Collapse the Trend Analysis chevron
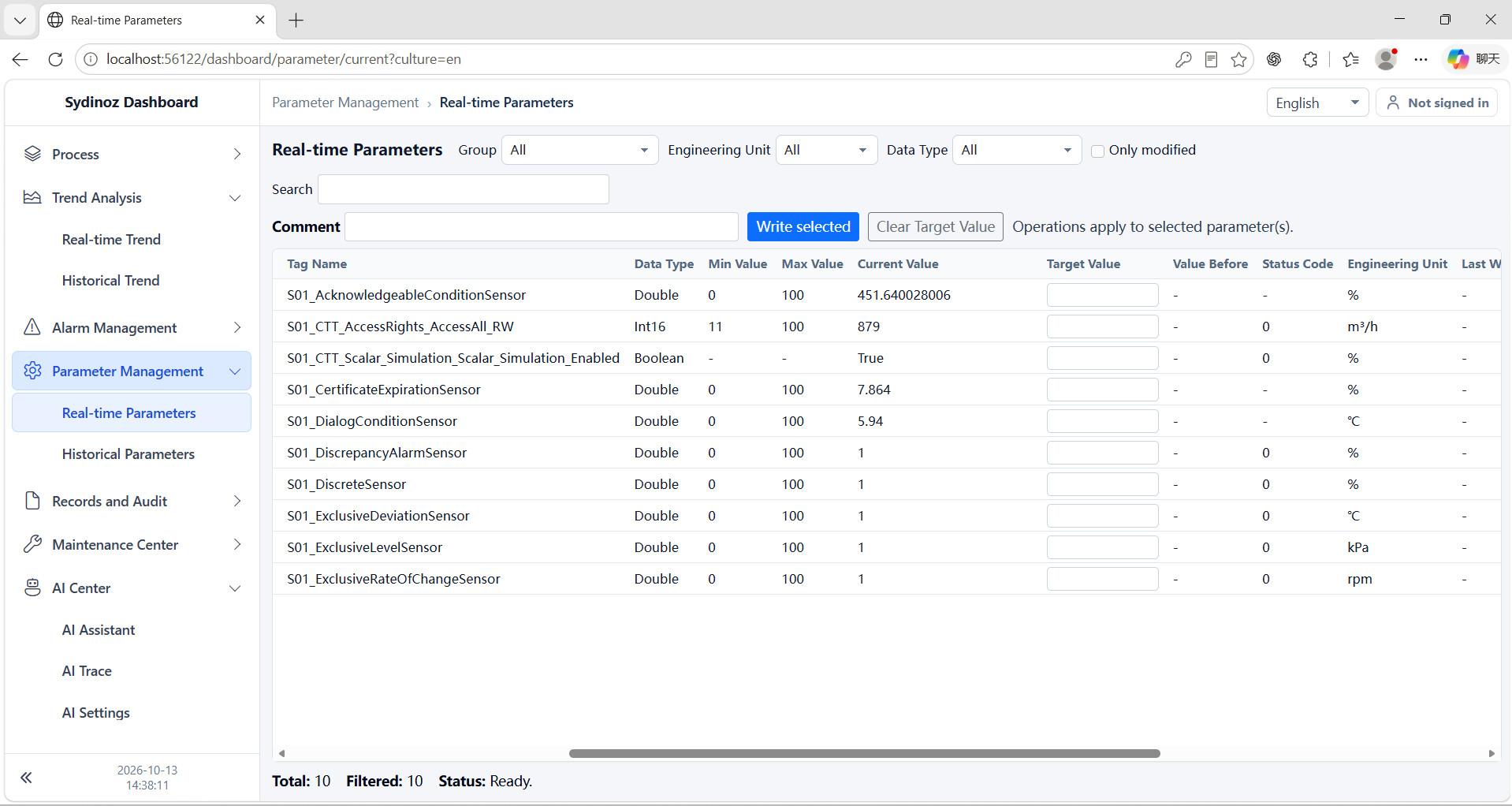The width and height of the screenshot is (1512, 806). (x=235, y=198)
